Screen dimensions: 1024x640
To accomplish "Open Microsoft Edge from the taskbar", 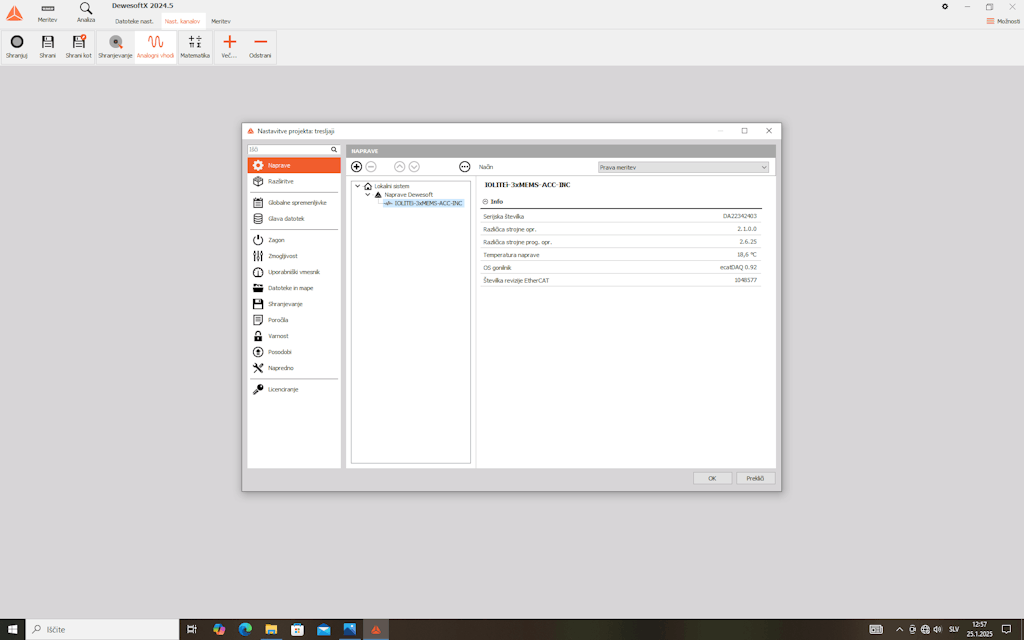I will pyautogui.click(x=245, y=630).
